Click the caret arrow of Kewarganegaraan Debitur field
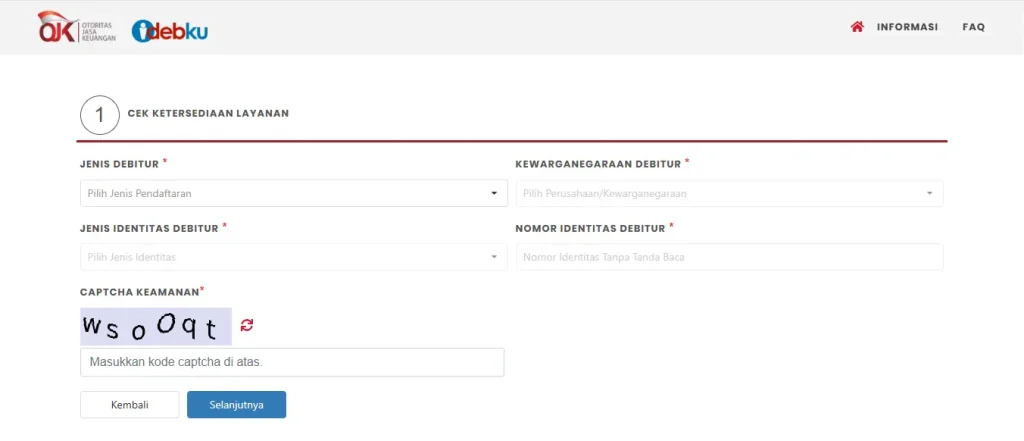1024x441 pixels. (930, 193)
